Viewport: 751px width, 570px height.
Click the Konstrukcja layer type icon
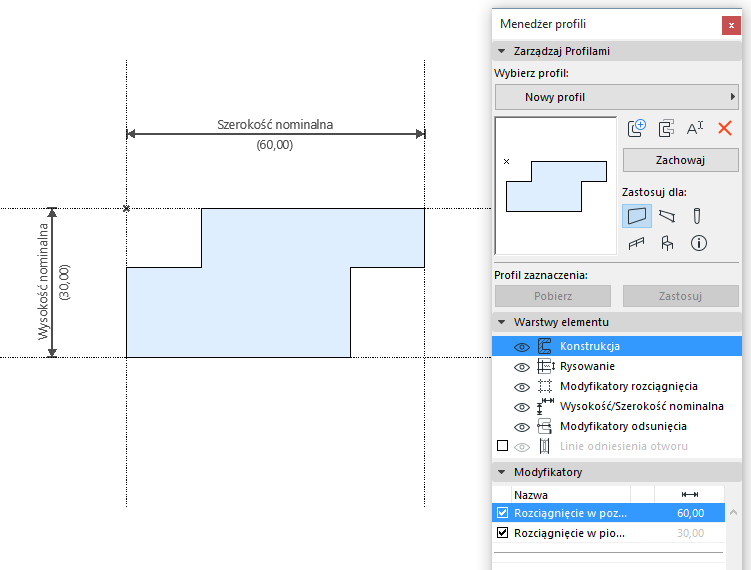click(x=545, y=346)
